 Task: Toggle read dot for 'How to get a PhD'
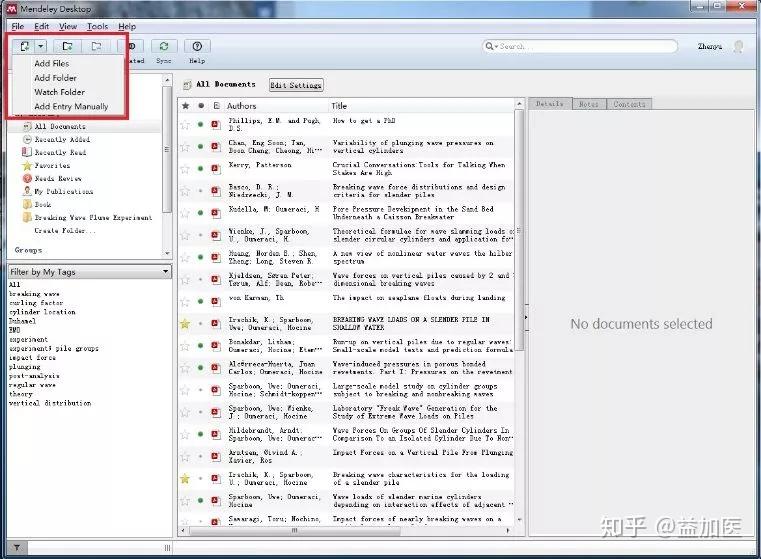200,125
